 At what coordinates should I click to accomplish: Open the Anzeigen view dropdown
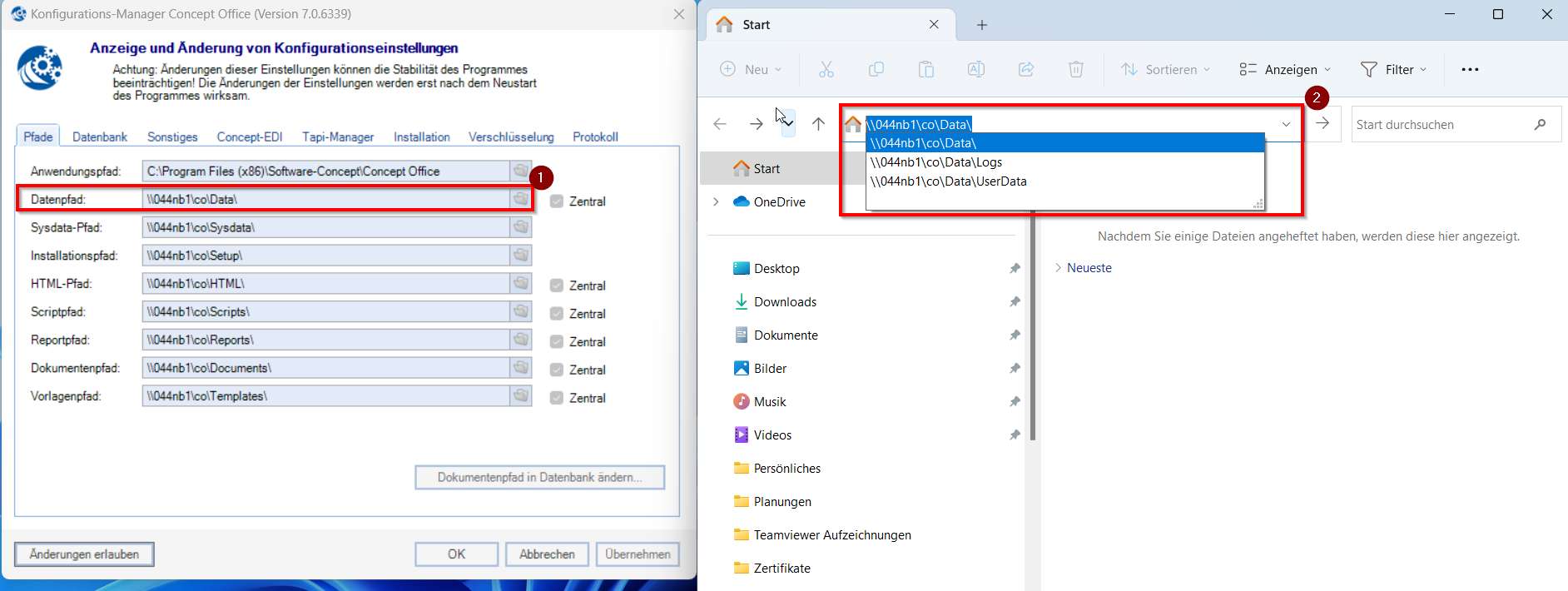(1285, 69)
